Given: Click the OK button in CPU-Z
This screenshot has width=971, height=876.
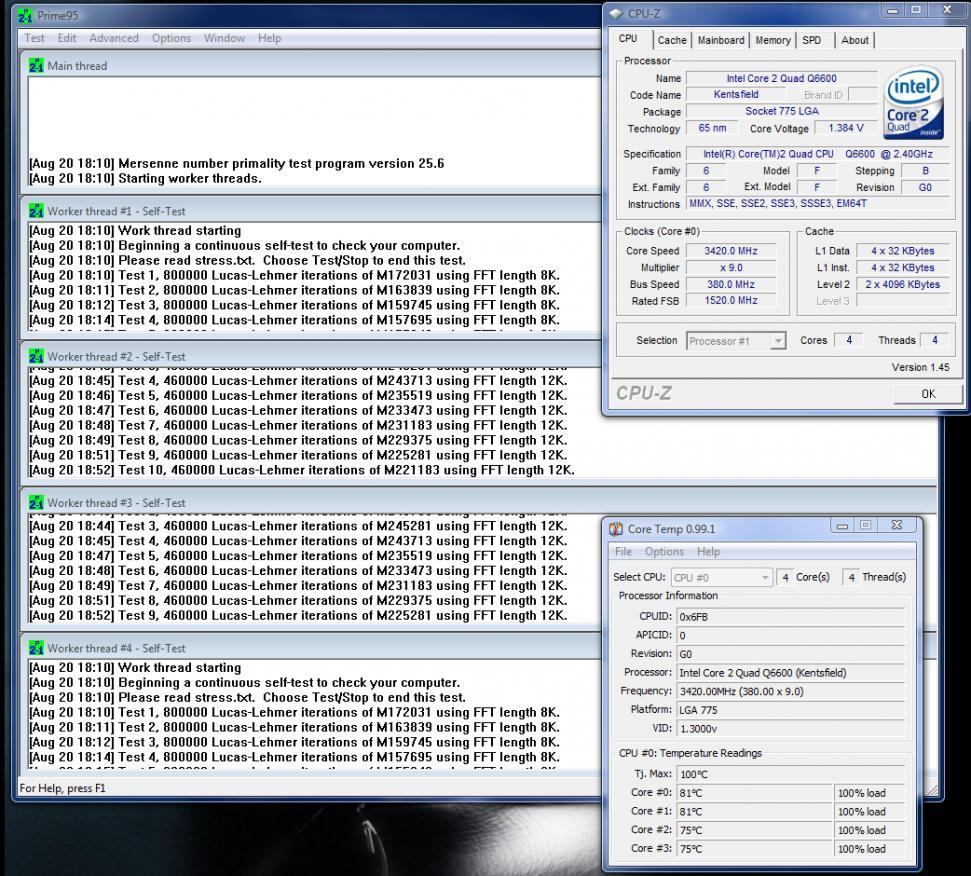Looking at the screenshot, I should (928, 394).
